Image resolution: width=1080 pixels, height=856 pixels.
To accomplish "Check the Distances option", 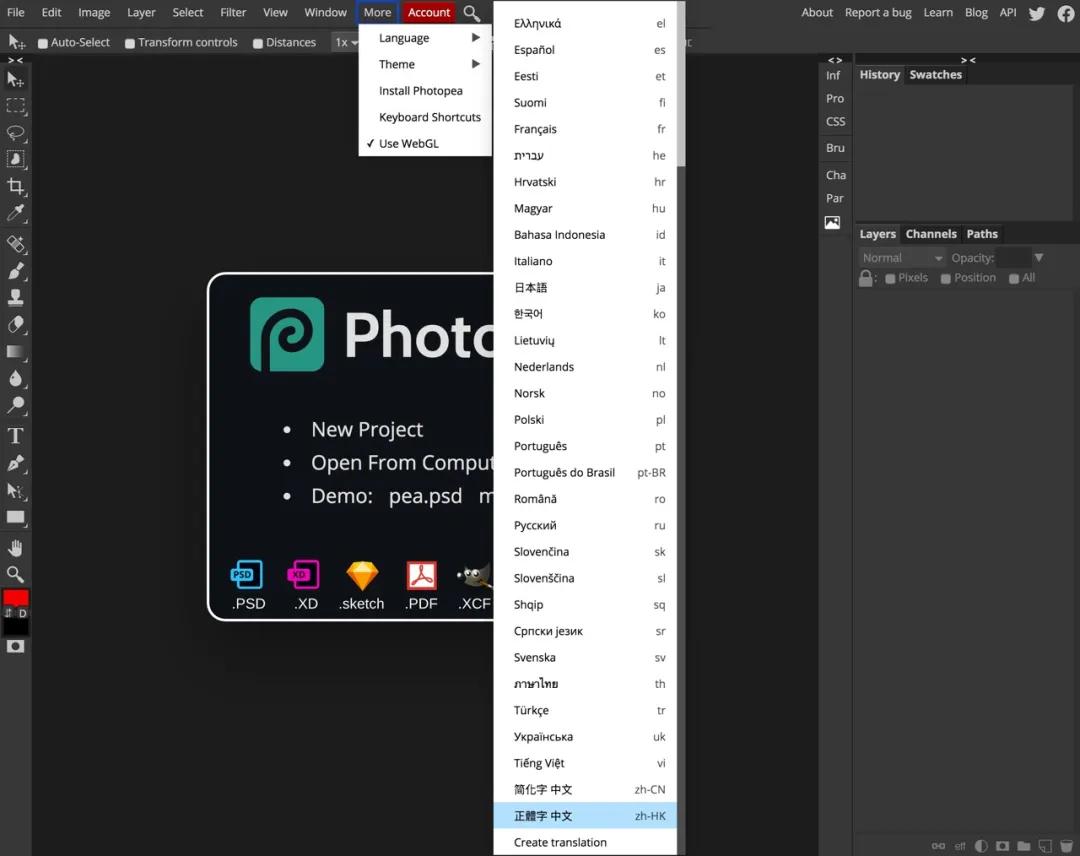I will (258, 43).
